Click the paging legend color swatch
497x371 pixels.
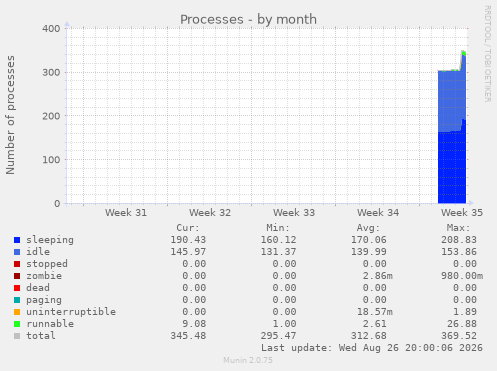point(17,300)
